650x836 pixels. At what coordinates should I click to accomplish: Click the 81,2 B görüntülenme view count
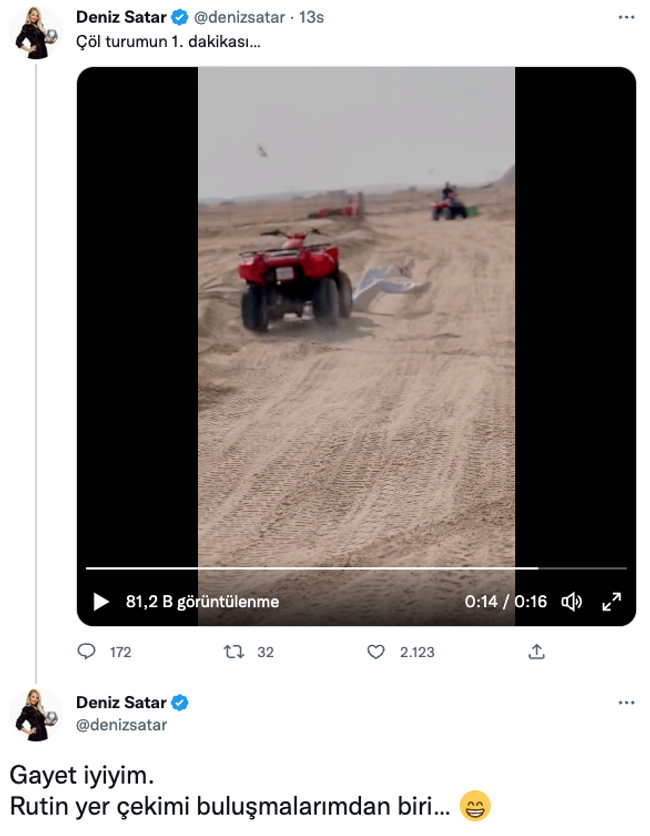point(202,602)
